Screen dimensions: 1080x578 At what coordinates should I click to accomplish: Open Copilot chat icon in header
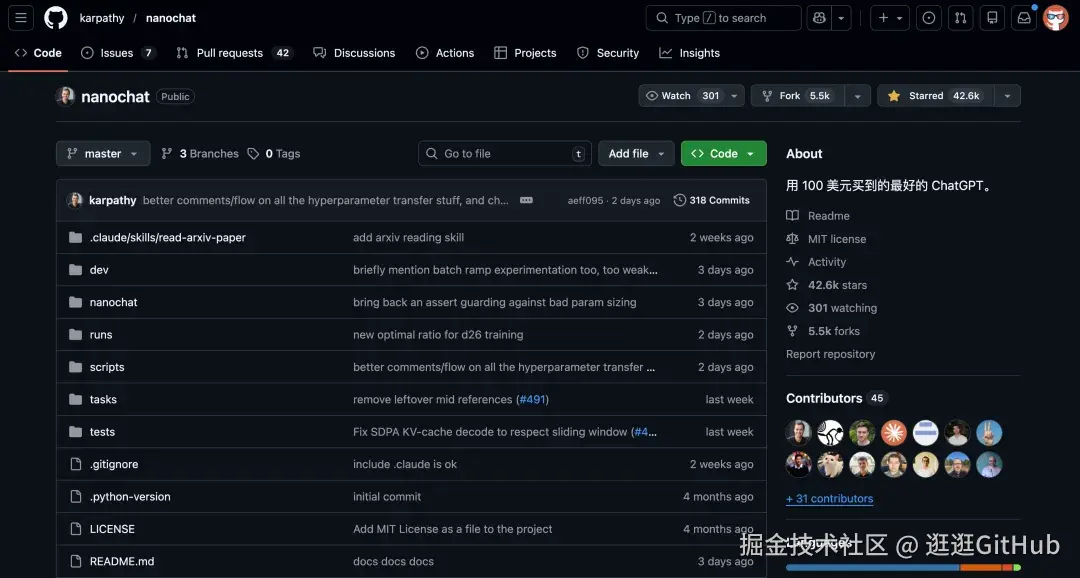(819, 18)
